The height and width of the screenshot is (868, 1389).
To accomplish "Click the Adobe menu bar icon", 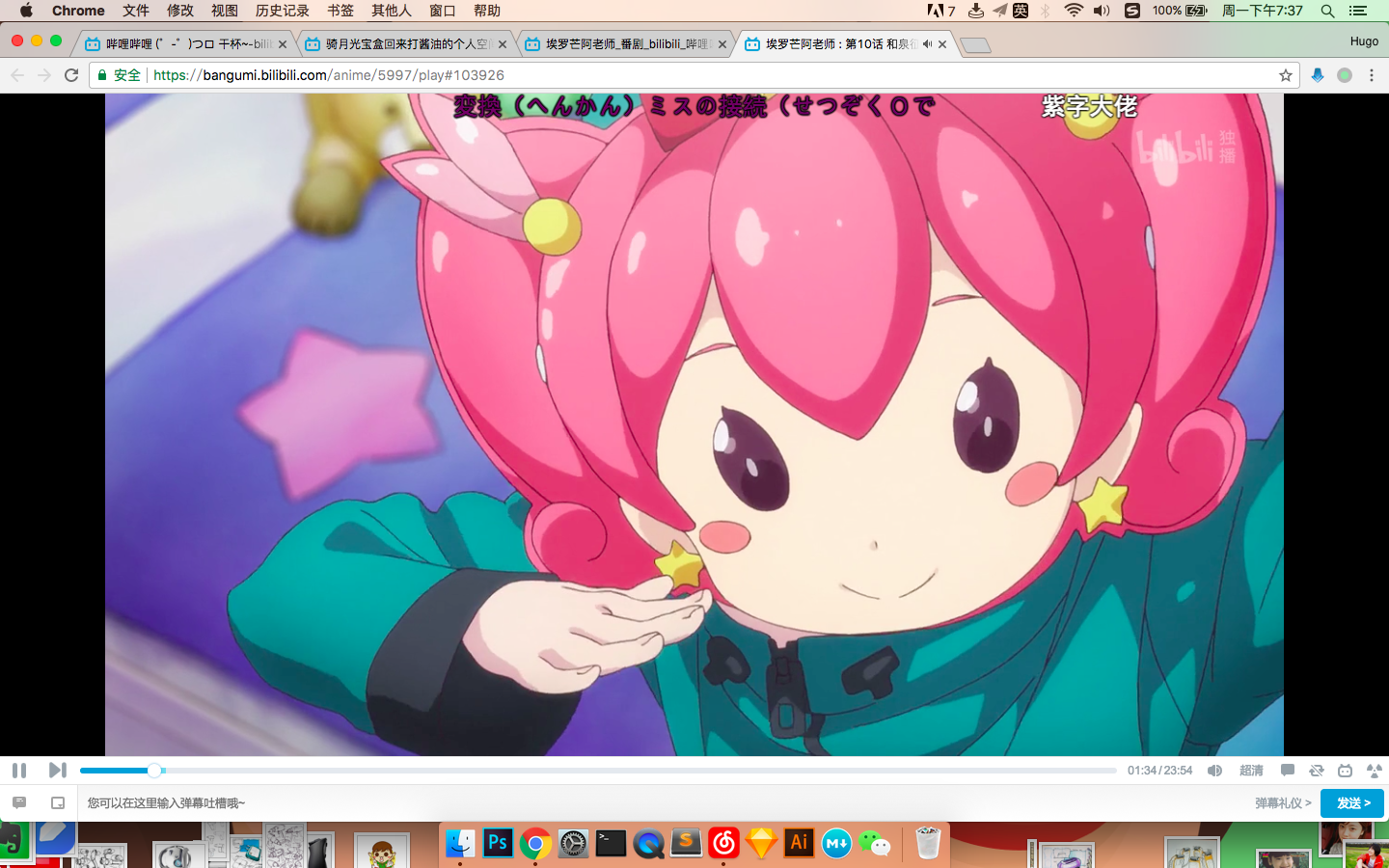I will pyautogui.click(x=940, y=11).
